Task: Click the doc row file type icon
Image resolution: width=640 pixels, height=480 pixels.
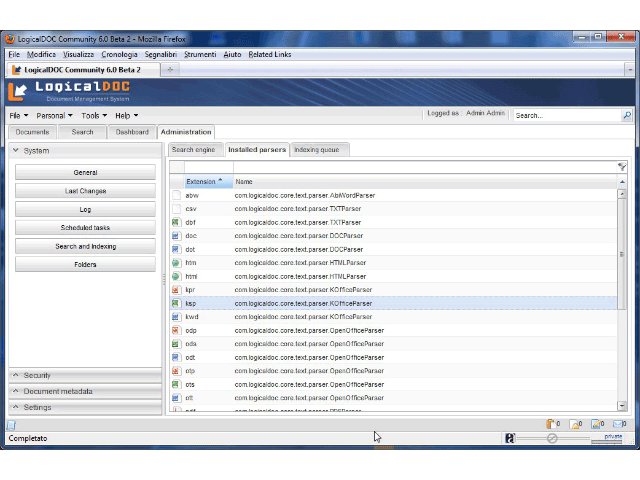Action: tap(176, 236)
